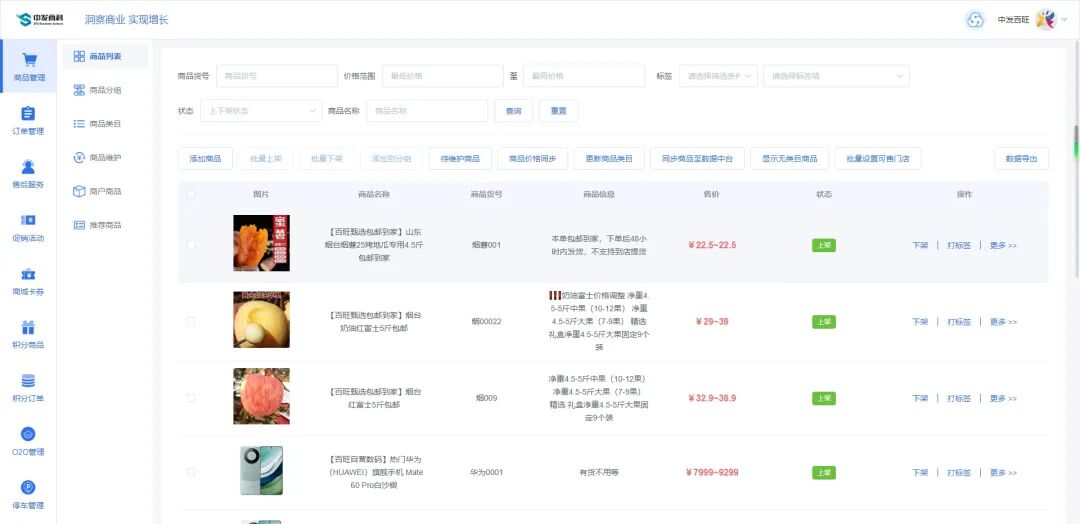Click the 商品类目 list icon
The height and width of the screenshot is (524, 1080).
[79, 124]
